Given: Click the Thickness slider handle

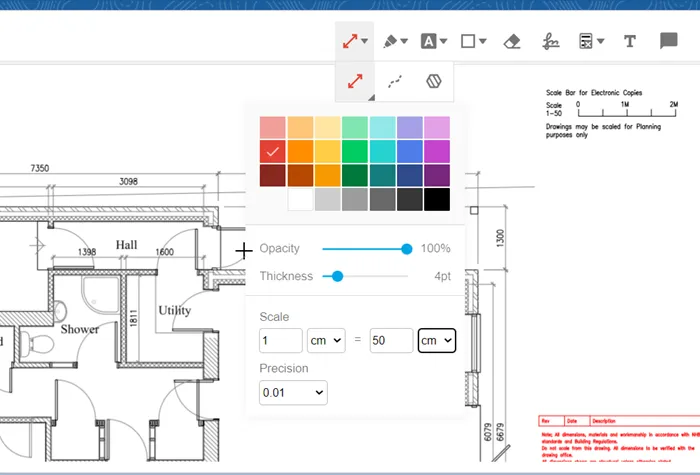Looking at the screenshot, I should 338,276.
